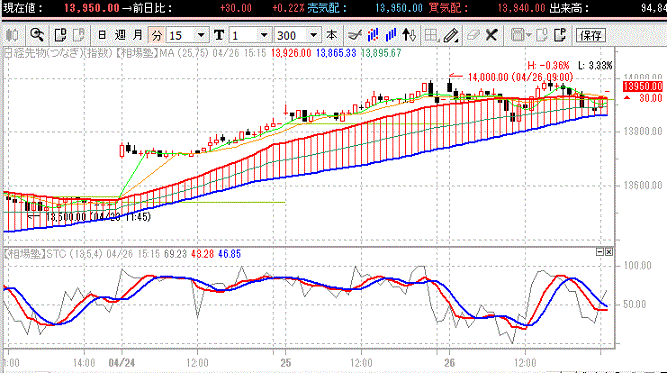The width and height of the screenshot is (667, 373).
Task: Click the red 13950.00 current price tag
Action: pyautogui.click(x=643, y=87)
